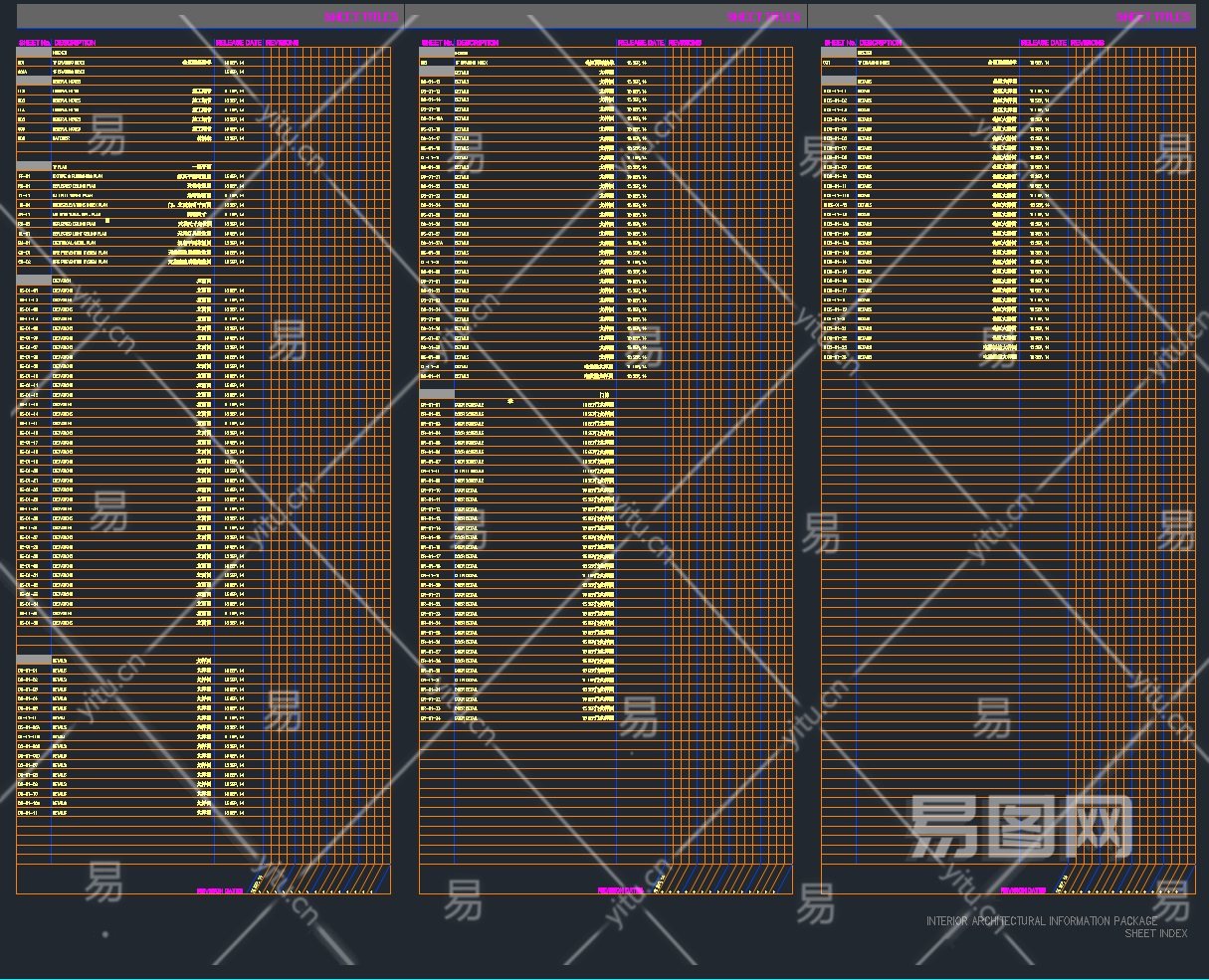Image resolution: width=1209 pixels, height=980 pixels.
Task: Choose the RELEASE DATE header in the right table
Action: coord(1043,43)
